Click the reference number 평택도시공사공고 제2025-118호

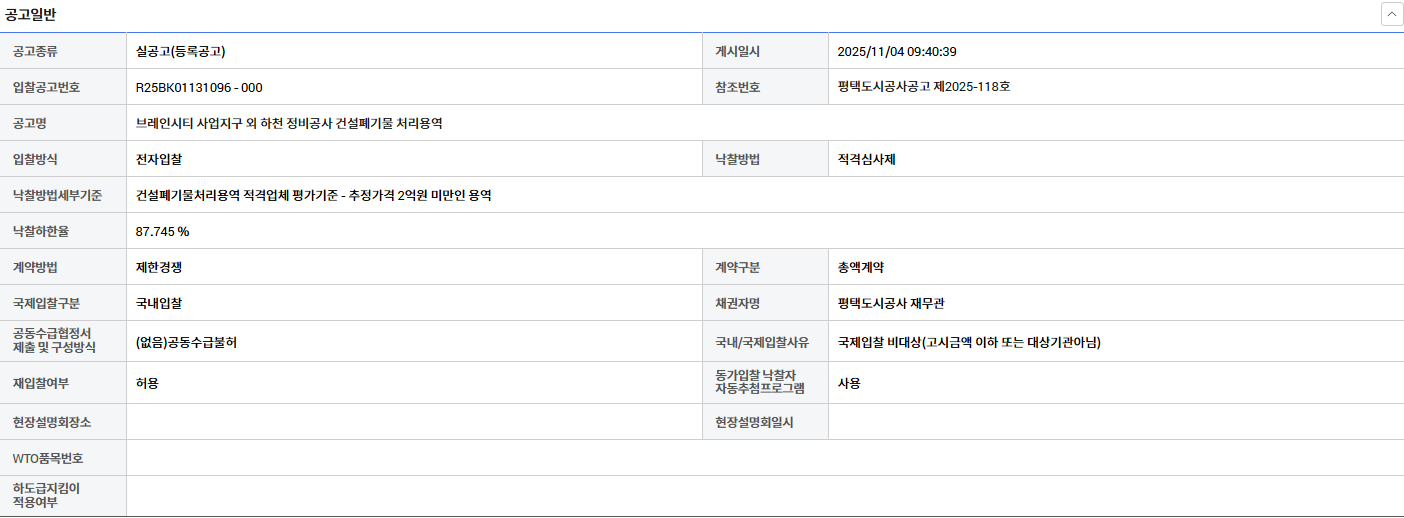(x=924, y=88)
